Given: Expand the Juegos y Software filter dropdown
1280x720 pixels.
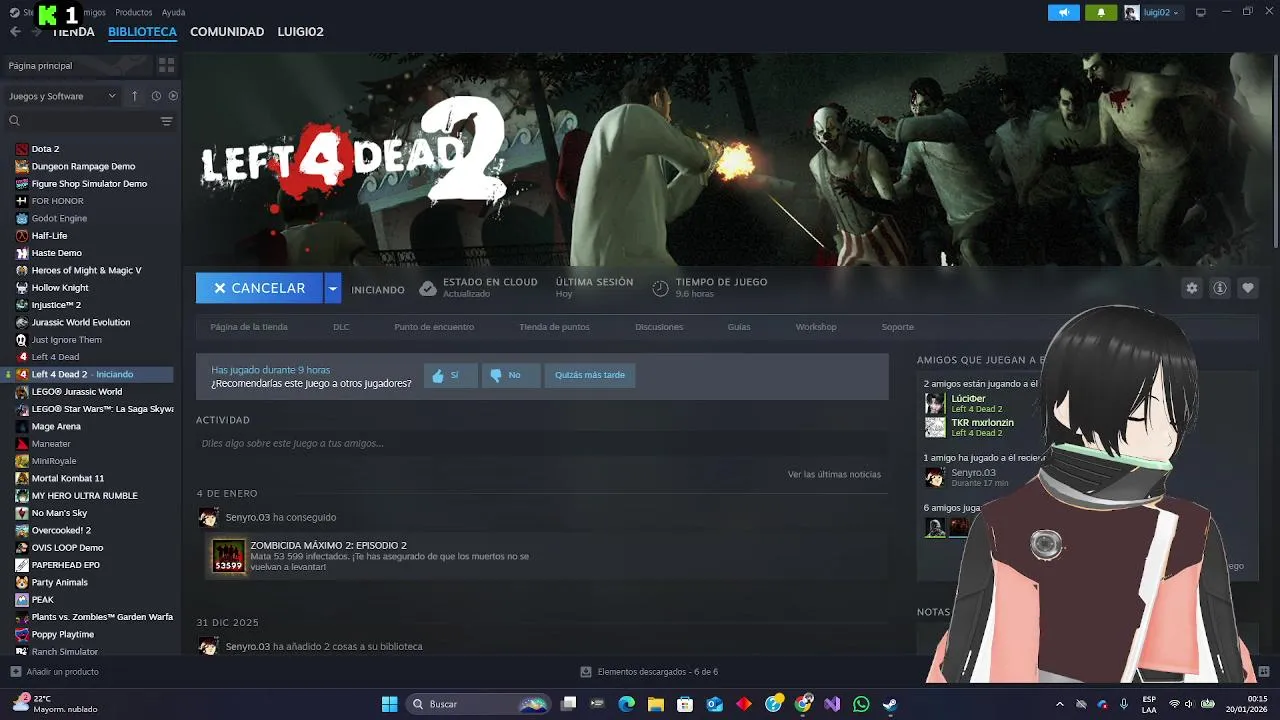Looking at the screenshot, I should pyautogui.click(x=62, y=96).
